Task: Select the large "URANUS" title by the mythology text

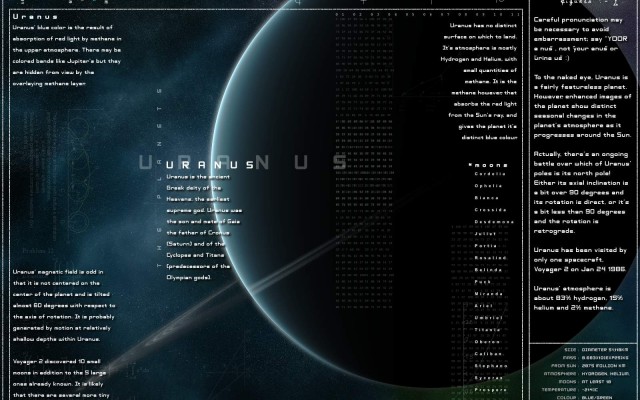Action: point(211,165)
